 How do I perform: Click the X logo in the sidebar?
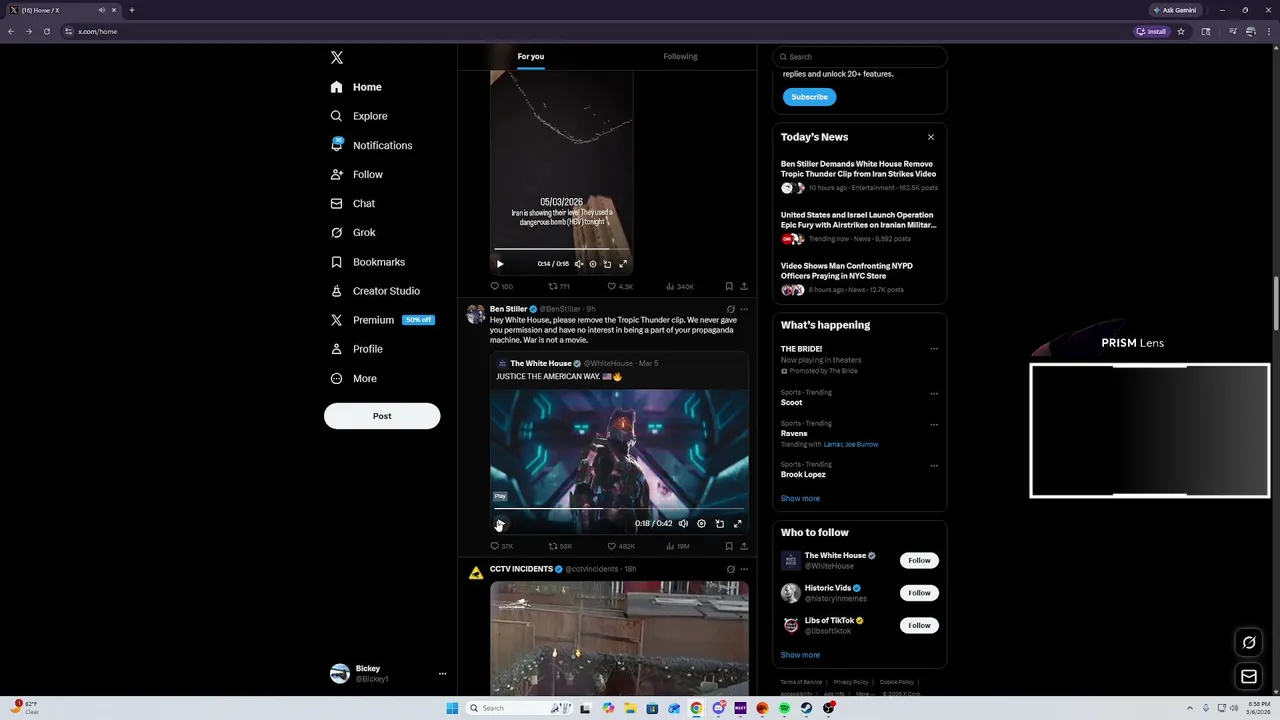point(337,58)
